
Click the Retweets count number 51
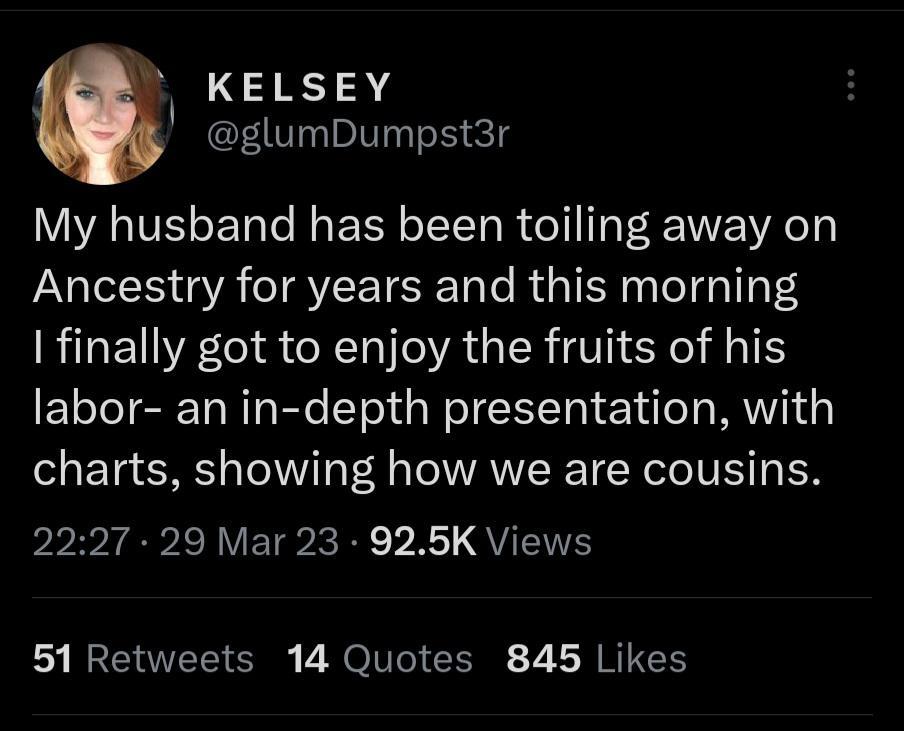50,657
